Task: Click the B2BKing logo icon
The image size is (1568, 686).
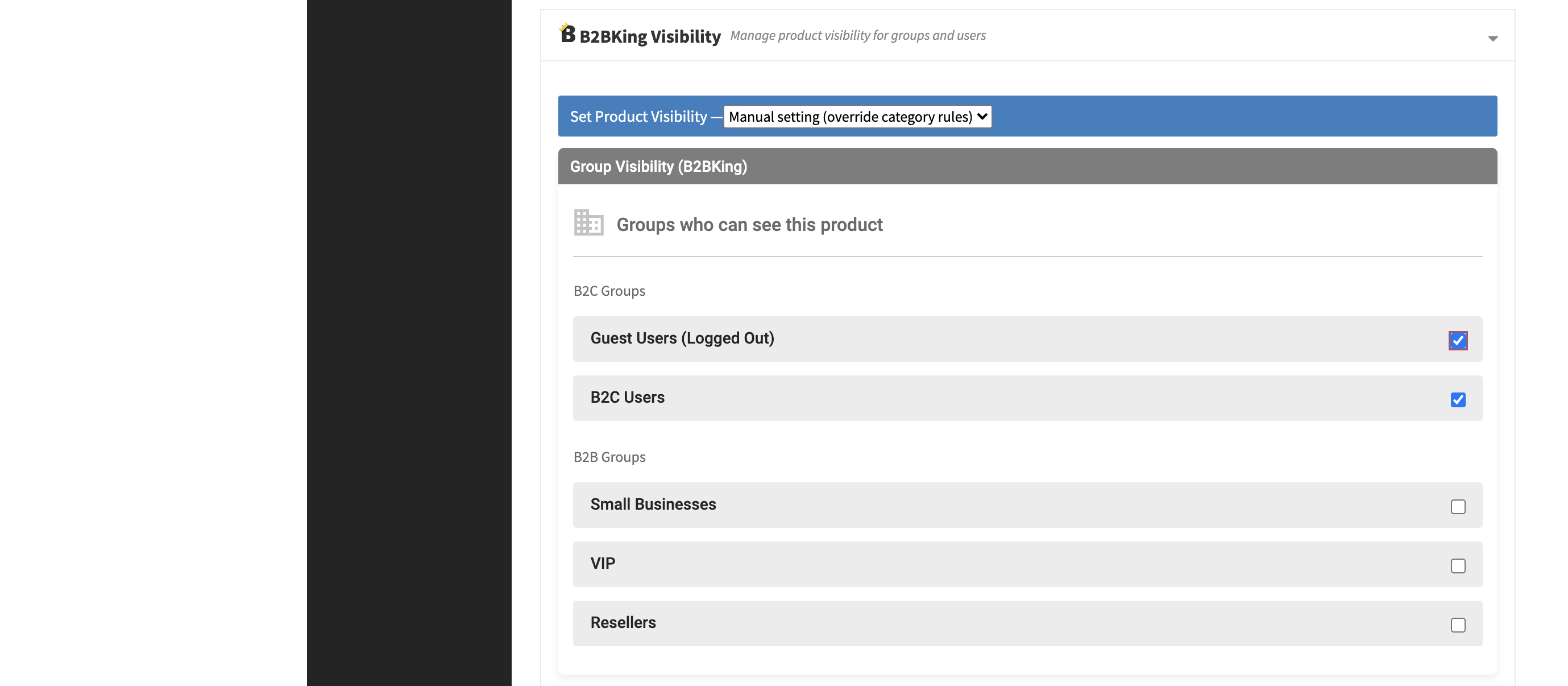Action: click(567, 33)
